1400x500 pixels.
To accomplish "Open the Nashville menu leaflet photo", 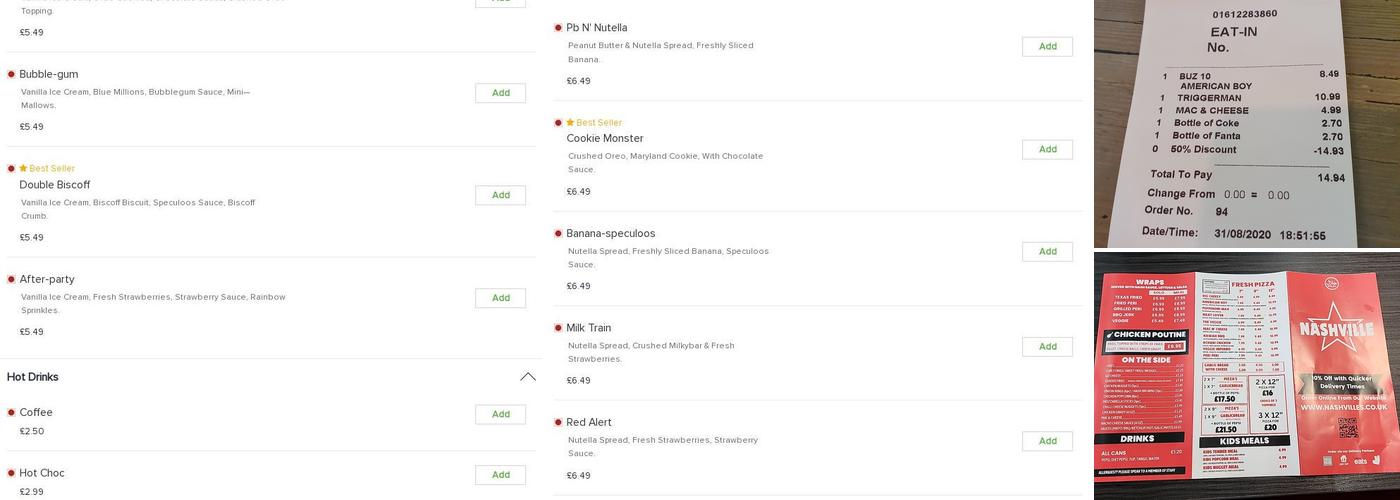I will (1246, 375).
